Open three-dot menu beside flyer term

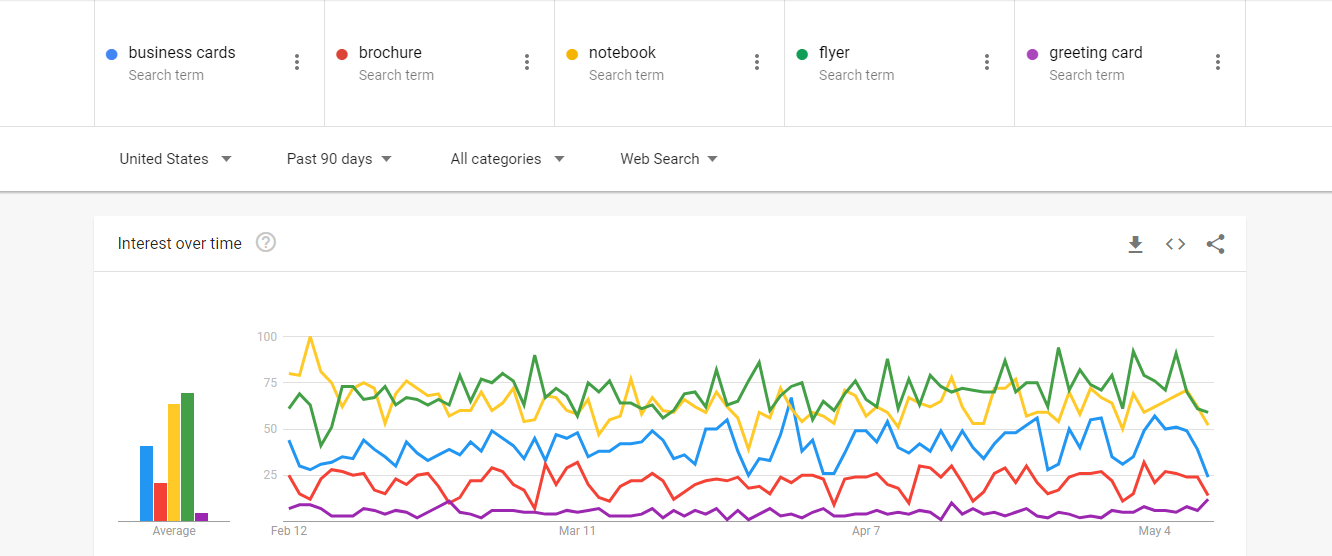point(987,62)
